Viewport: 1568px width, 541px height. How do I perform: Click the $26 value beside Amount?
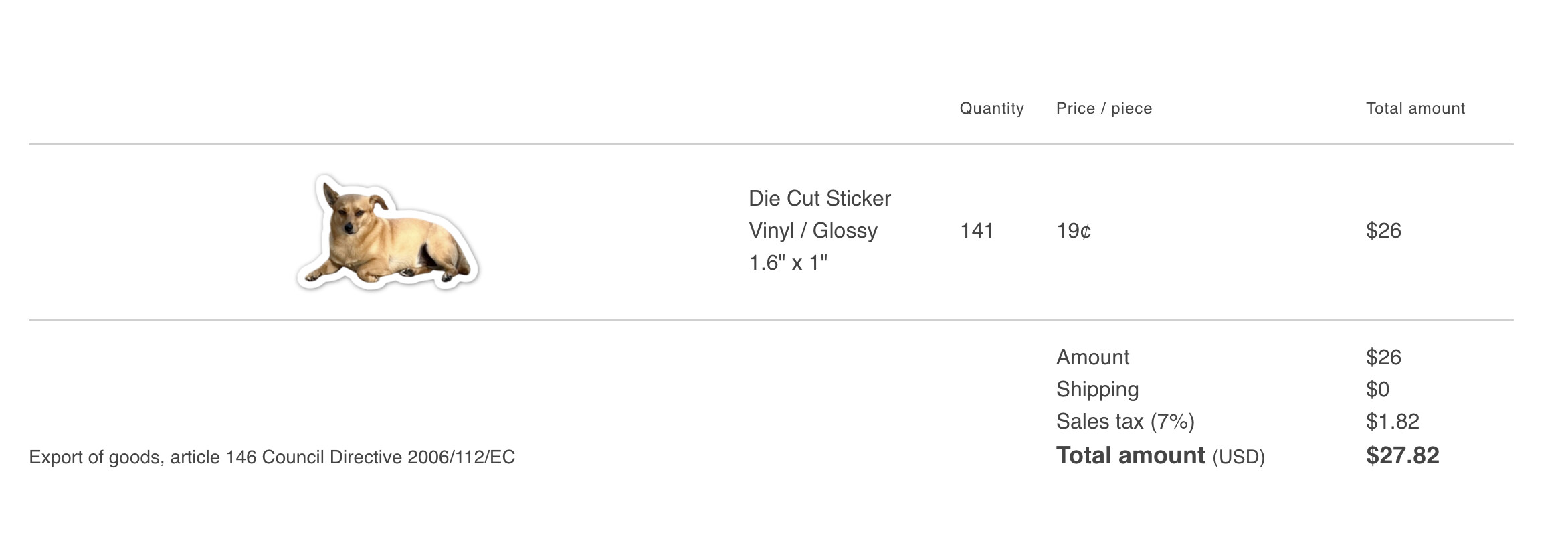click(1383, 357)
